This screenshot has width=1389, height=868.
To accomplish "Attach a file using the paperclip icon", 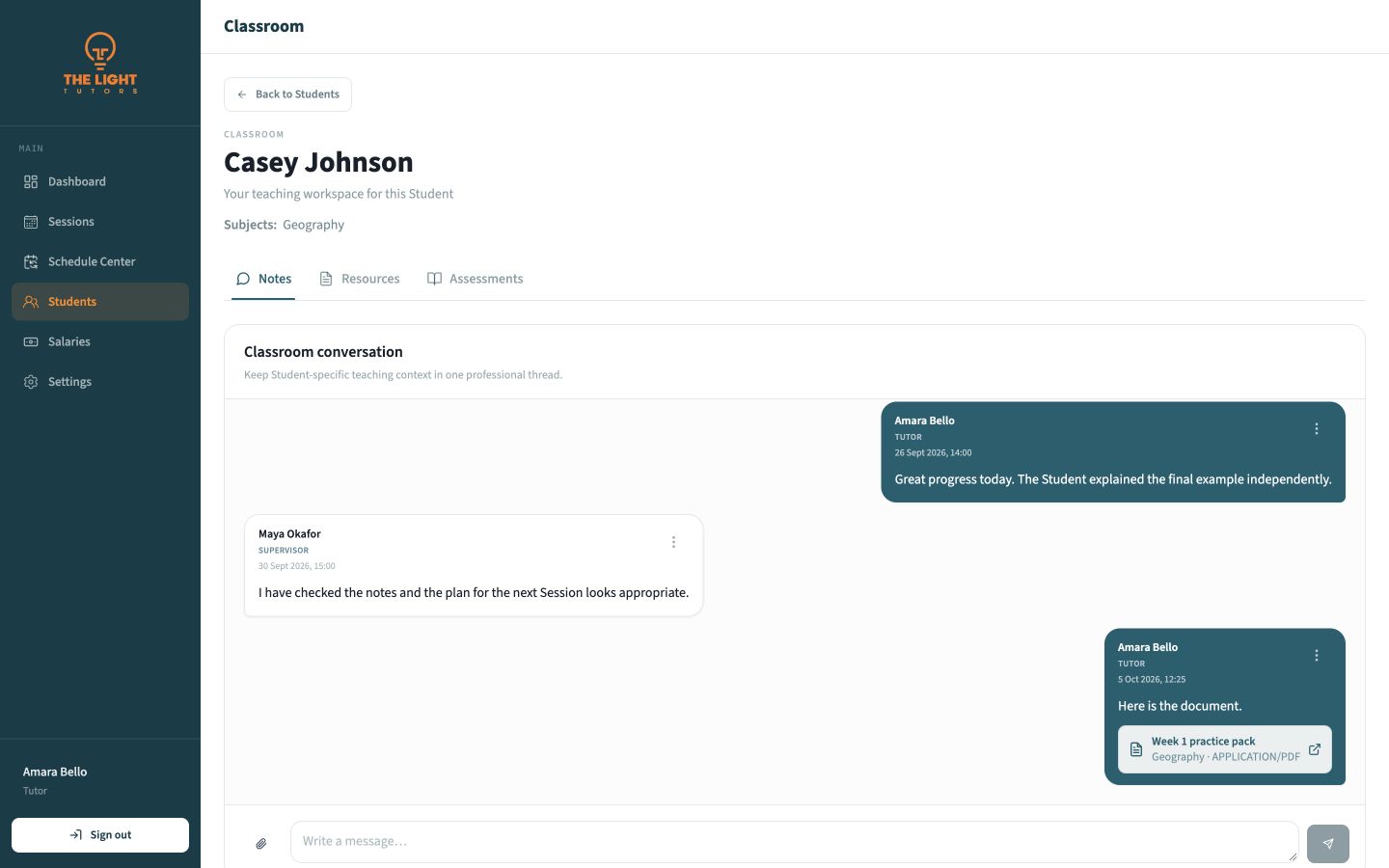I will (261, 844).
